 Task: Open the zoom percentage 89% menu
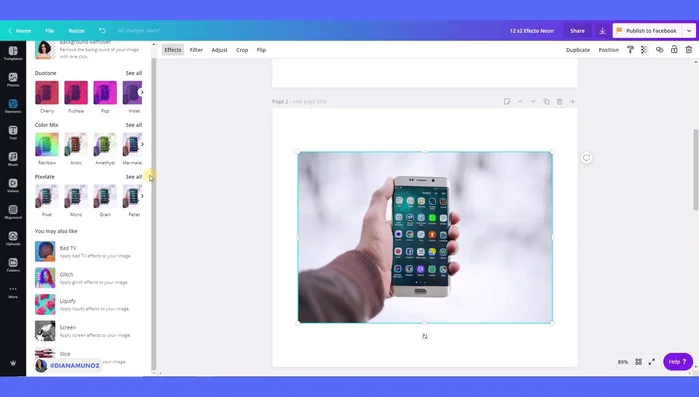coord(623,362)
